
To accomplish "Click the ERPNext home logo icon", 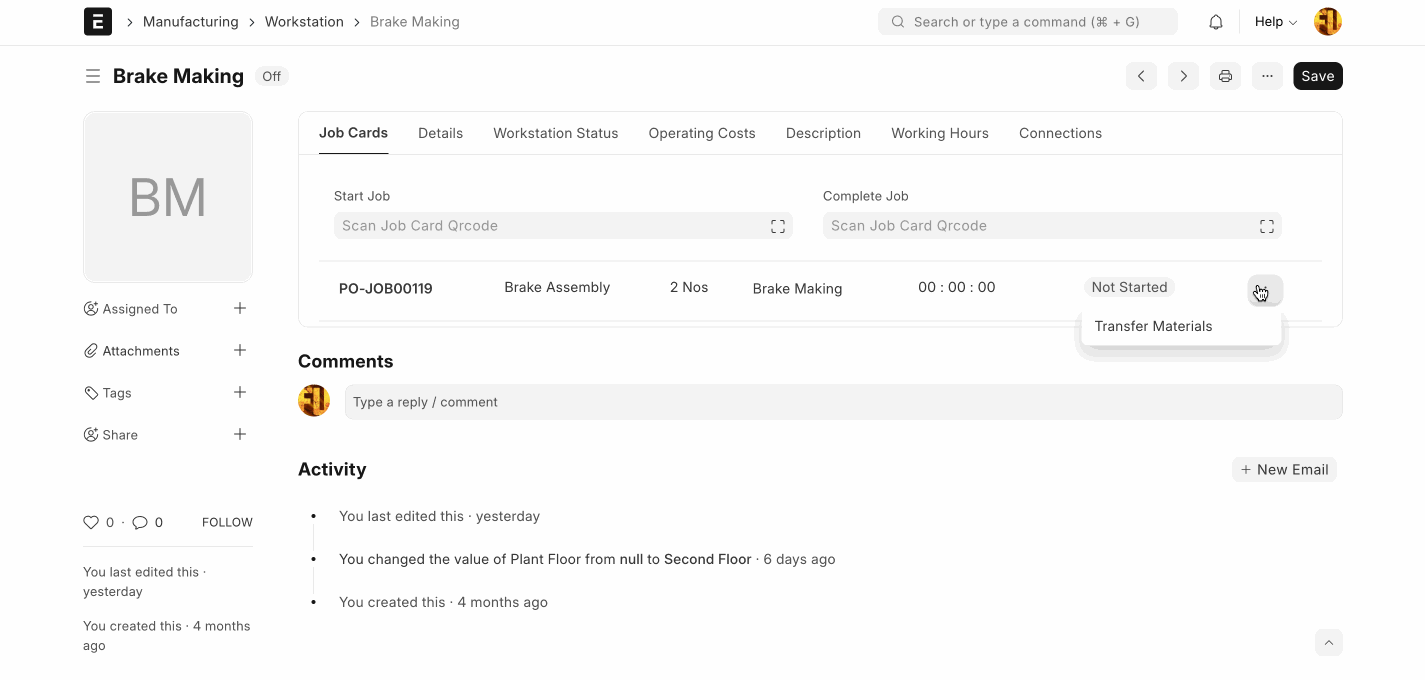I will pyautogui.click(x=98, y=22).
